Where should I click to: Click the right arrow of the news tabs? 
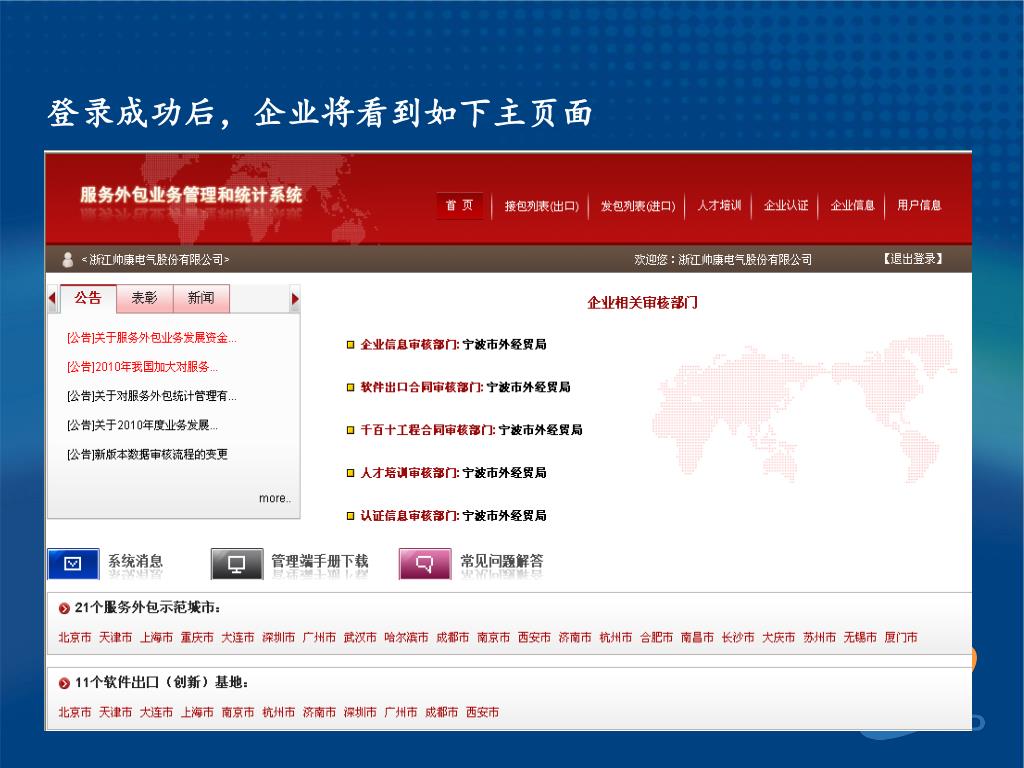tap(295, 298)
